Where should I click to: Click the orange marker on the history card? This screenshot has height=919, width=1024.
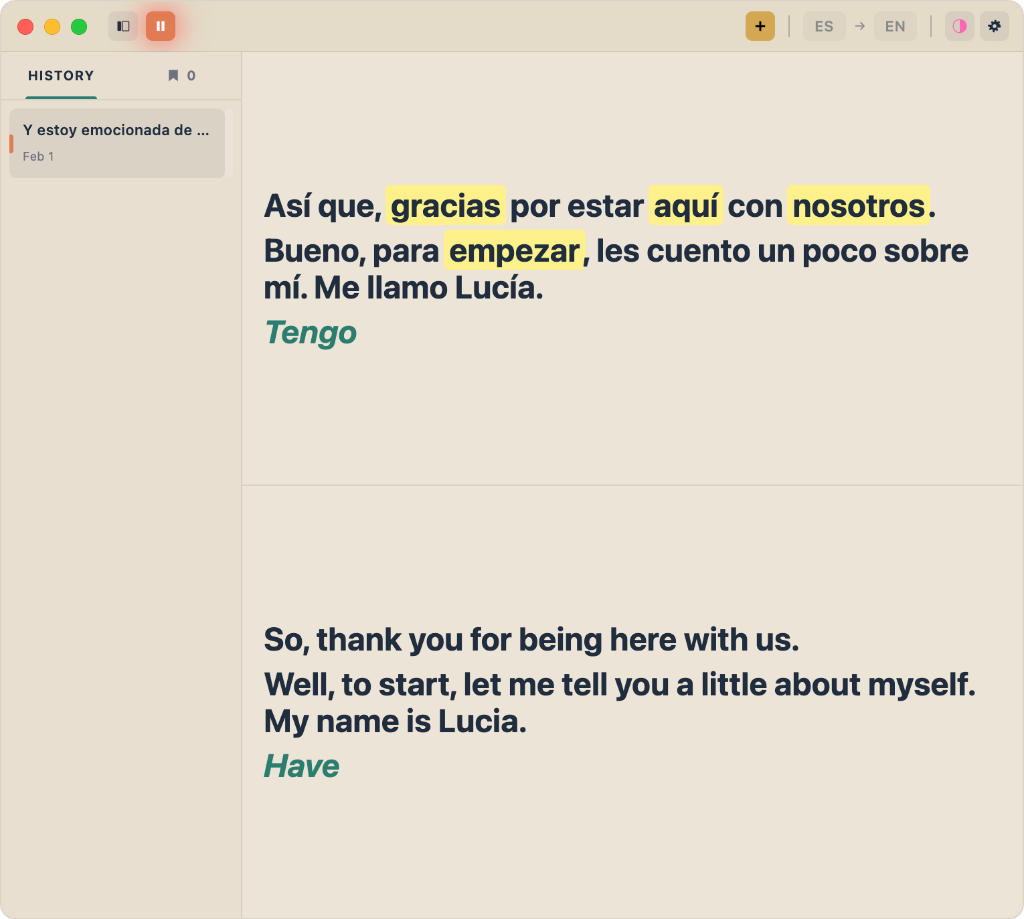[x=9, y=142]
